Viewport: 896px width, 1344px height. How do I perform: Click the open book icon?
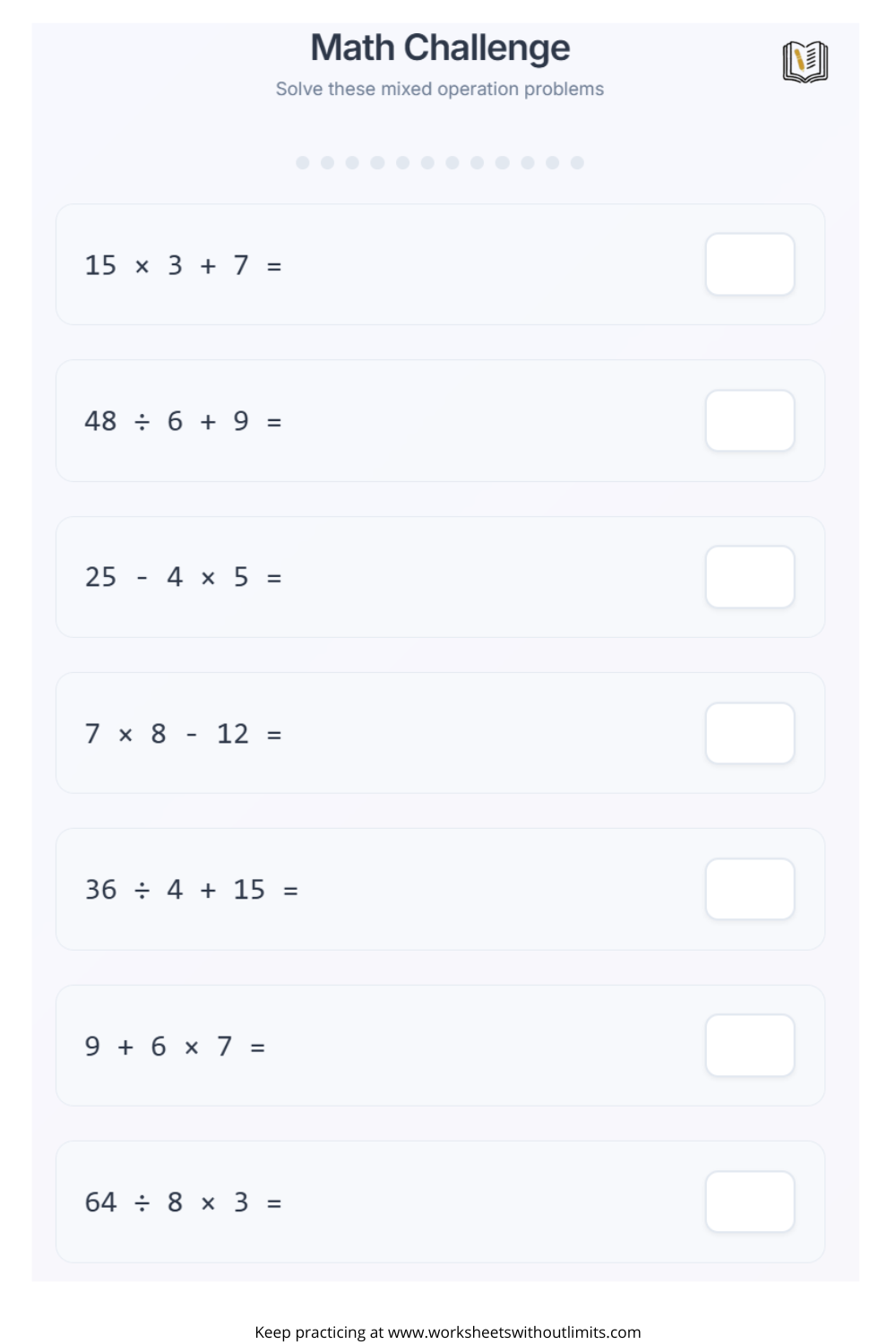pyautogui.click(x=805, y=62)
